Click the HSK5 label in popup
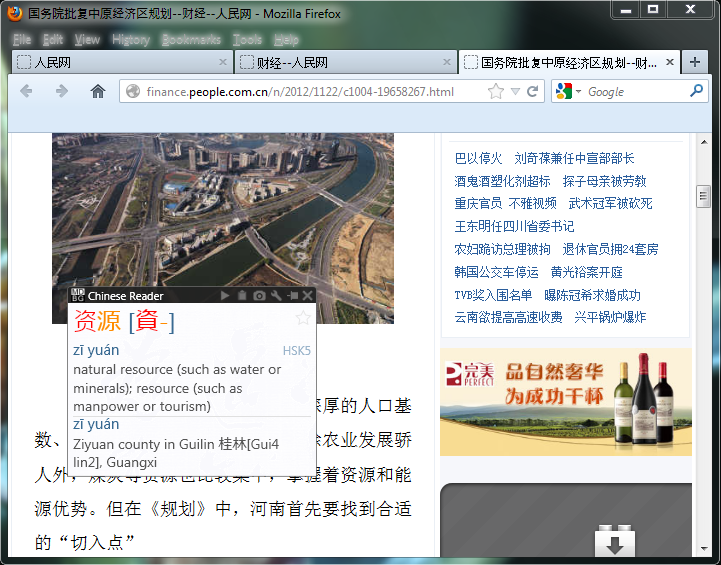The width and height of the screenshot is (721, 565). tap(297, 351)
